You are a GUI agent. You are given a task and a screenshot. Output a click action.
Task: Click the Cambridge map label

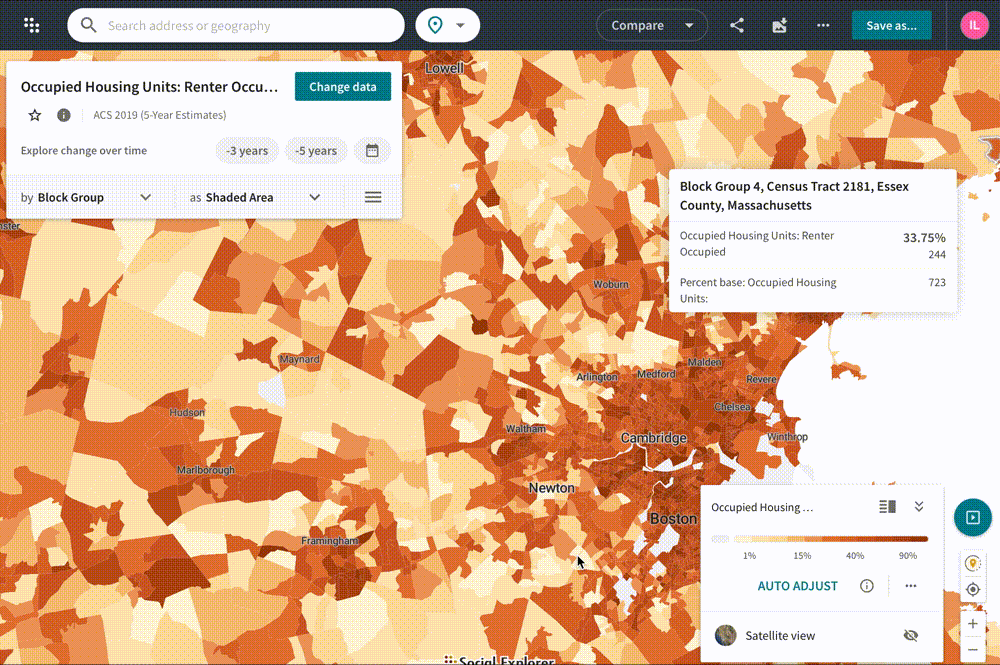tap(654, 438)
